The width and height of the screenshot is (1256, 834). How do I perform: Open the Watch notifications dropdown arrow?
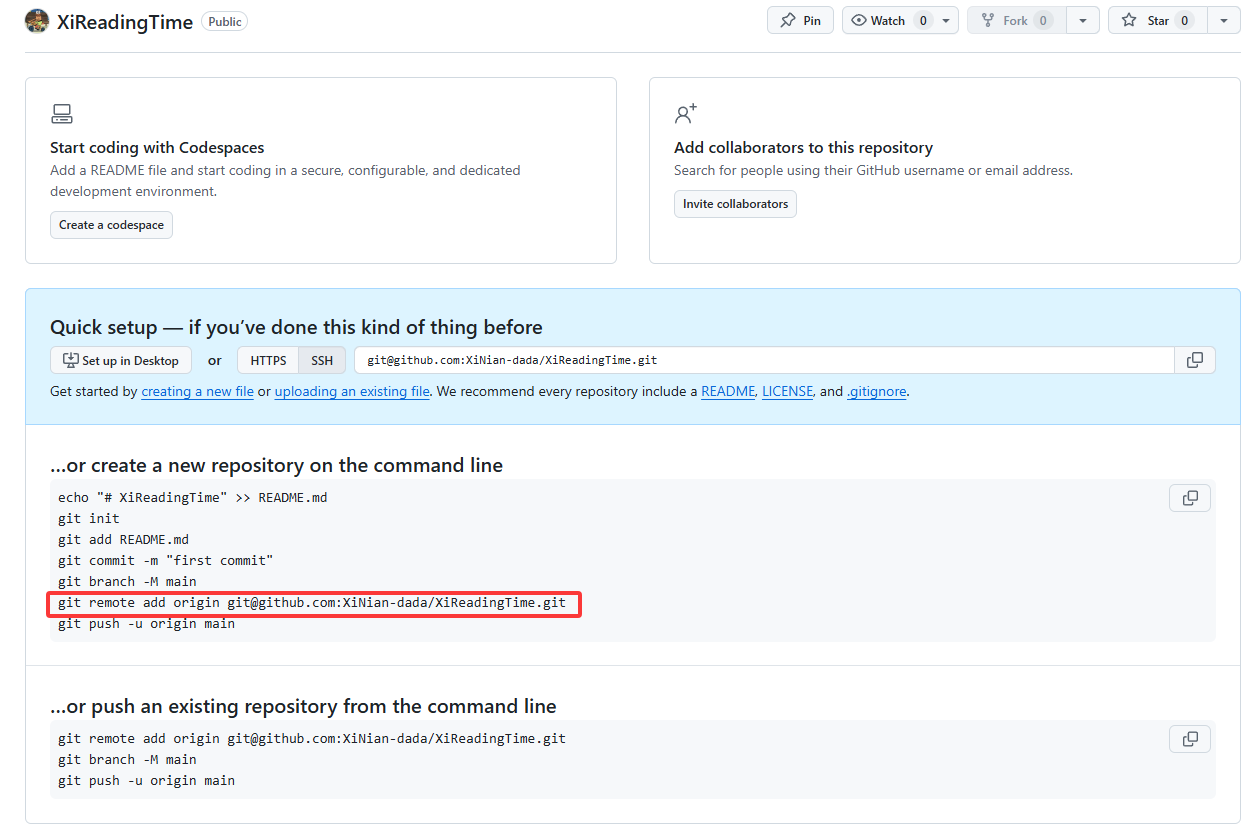point(946,20)
